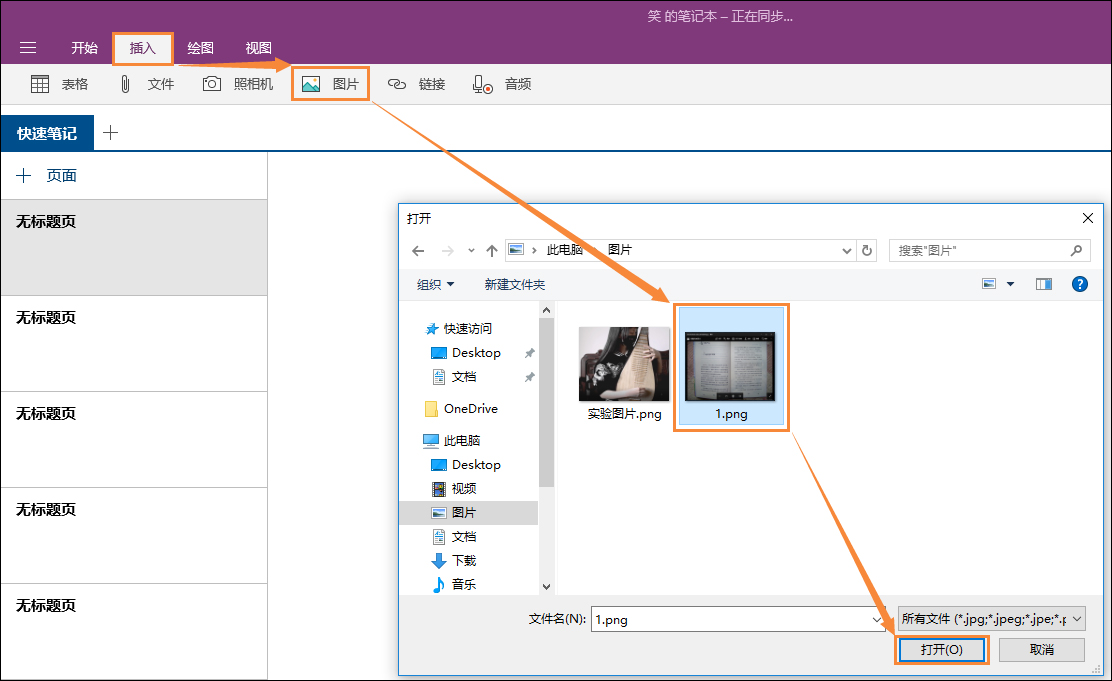Insert a hyperlink with the Link icon
The image size is (1112, 681).
click(398, 83)
